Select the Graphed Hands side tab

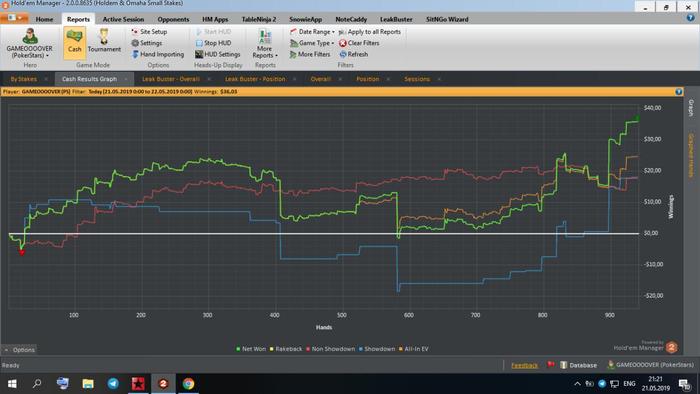tap(691, 155)
